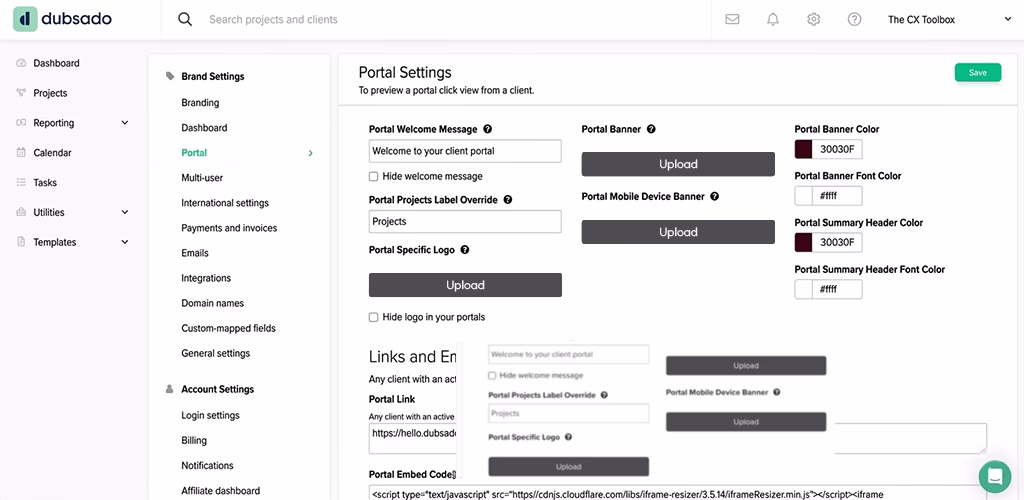Screen dimensions: 1024x500
Task: Check Hide logo in your portals
Action: 374,317
